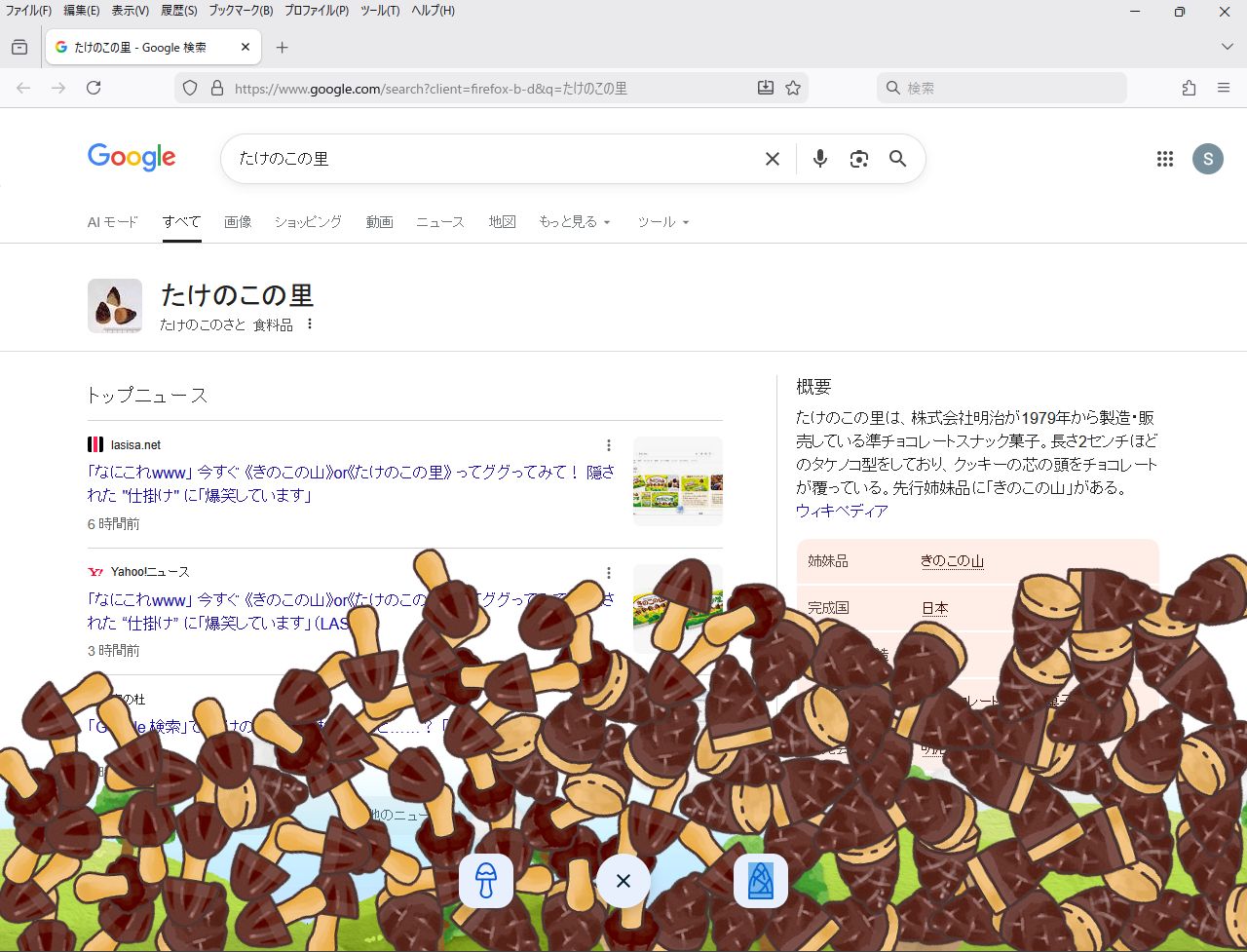
Task: Open the きのこの山 sister product link
Action: (952, 561)
